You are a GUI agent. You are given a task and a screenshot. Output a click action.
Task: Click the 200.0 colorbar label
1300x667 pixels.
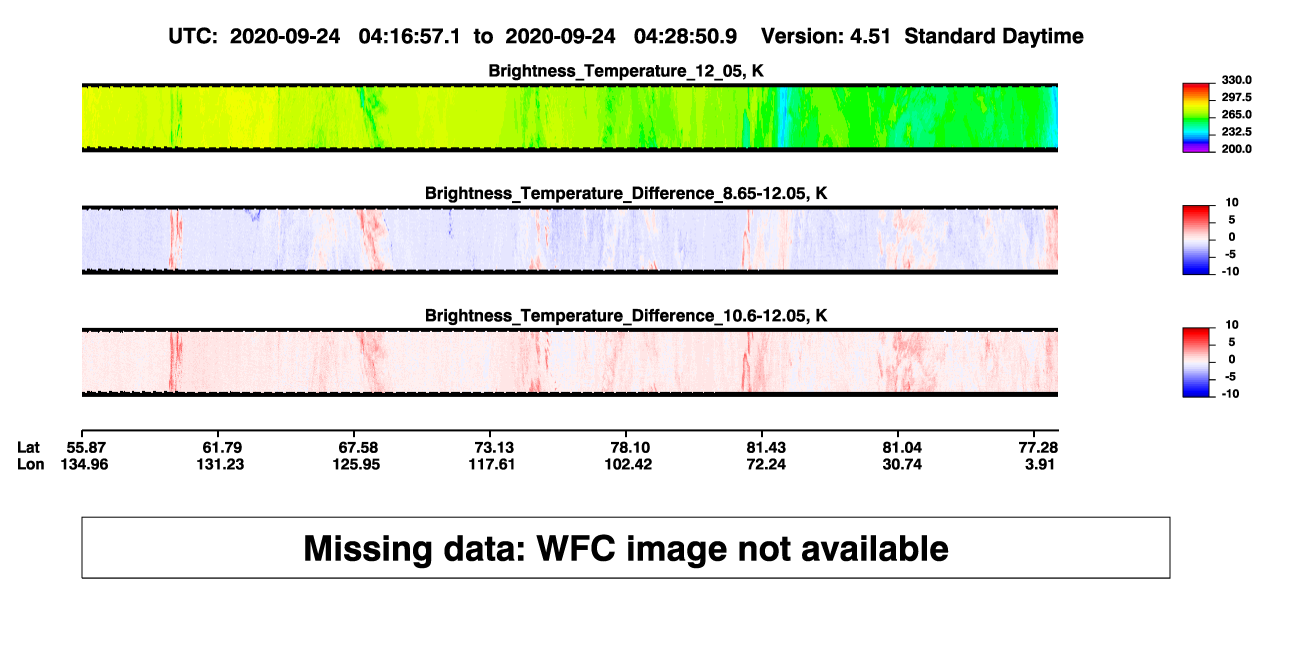pyautogui.click(x=1238, y=148)
